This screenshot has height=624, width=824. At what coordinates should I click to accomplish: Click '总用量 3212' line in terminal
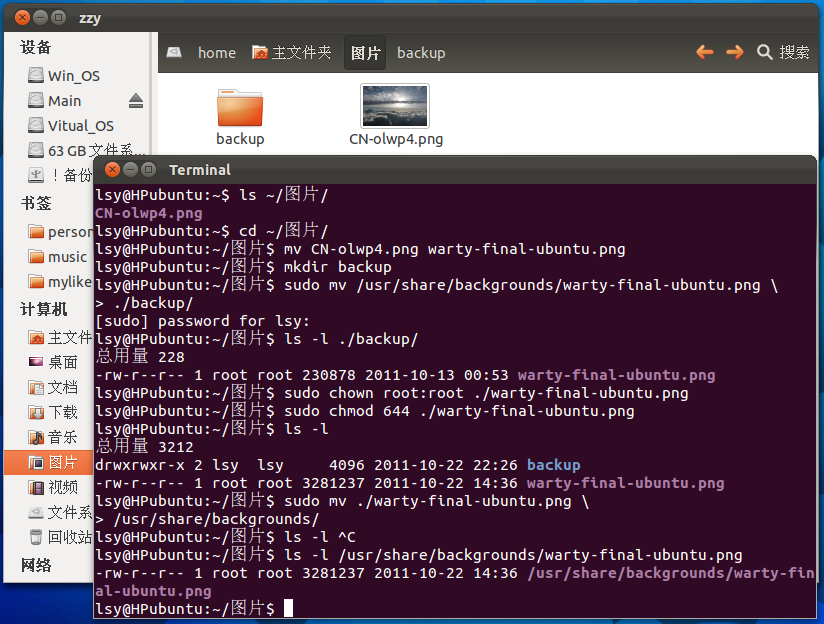145,447
